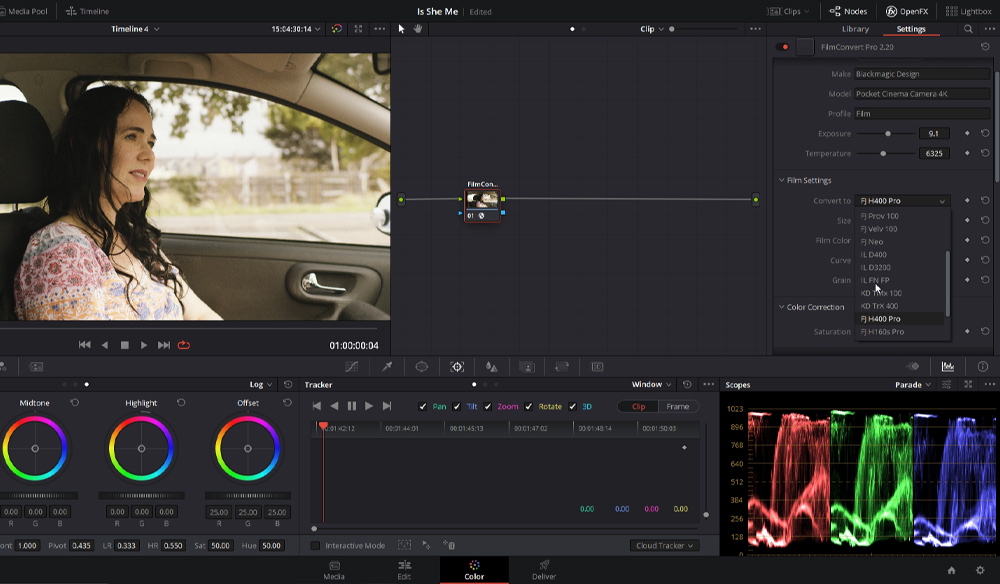Open the Log wheels mode dropdown
Viewport: 1000px width, 584px height.
pos(261,384)
